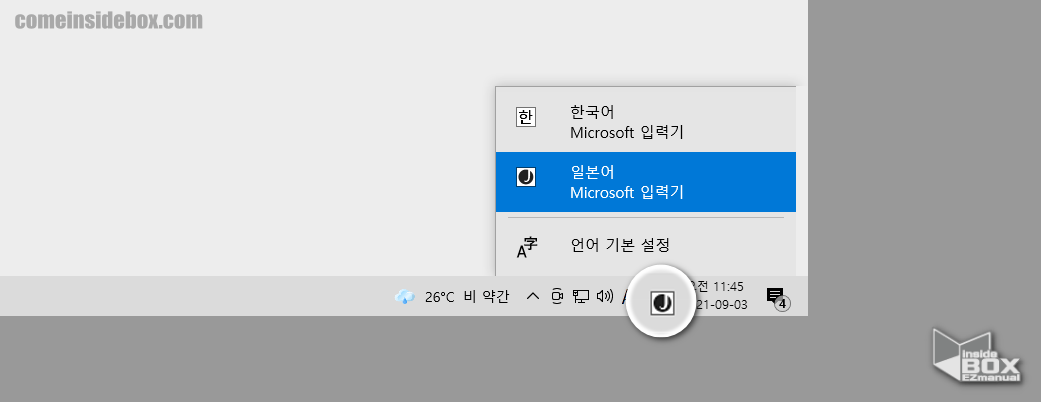Open the weather widget showing 26°C

[x=452, y=297]
